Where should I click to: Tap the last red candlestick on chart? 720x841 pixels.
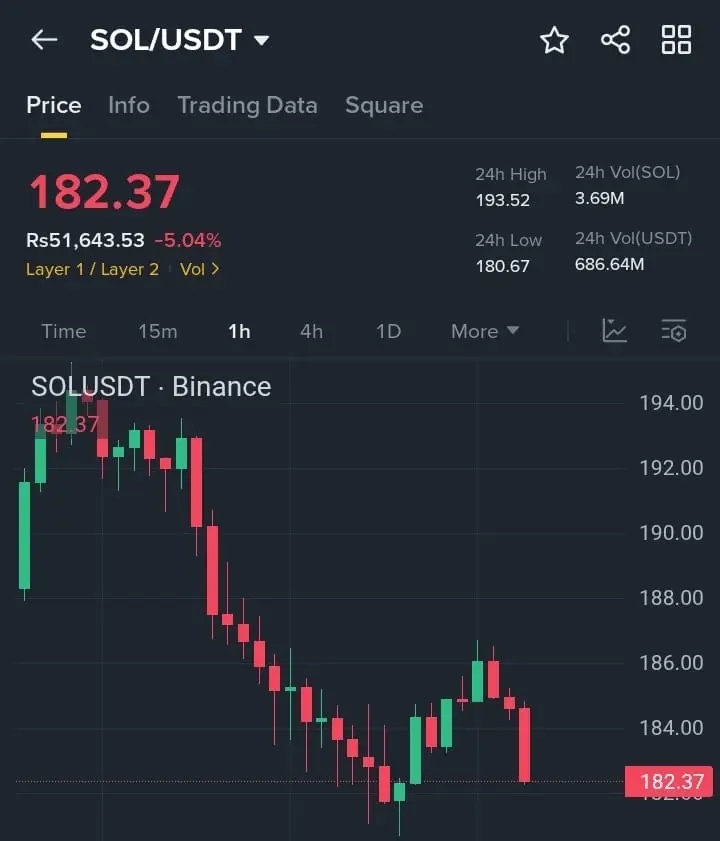524,744
